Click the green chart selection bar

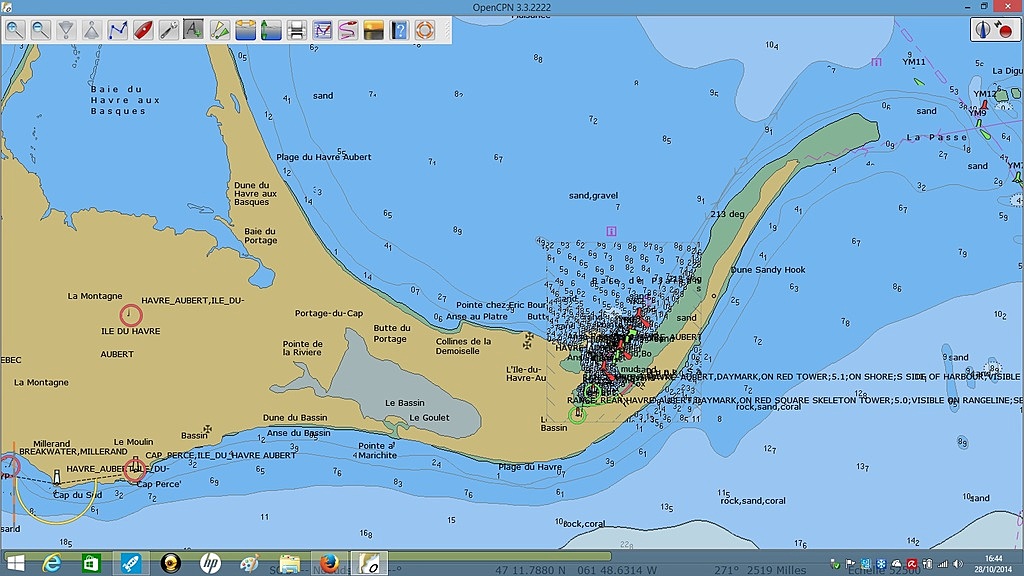coord(307,556)
